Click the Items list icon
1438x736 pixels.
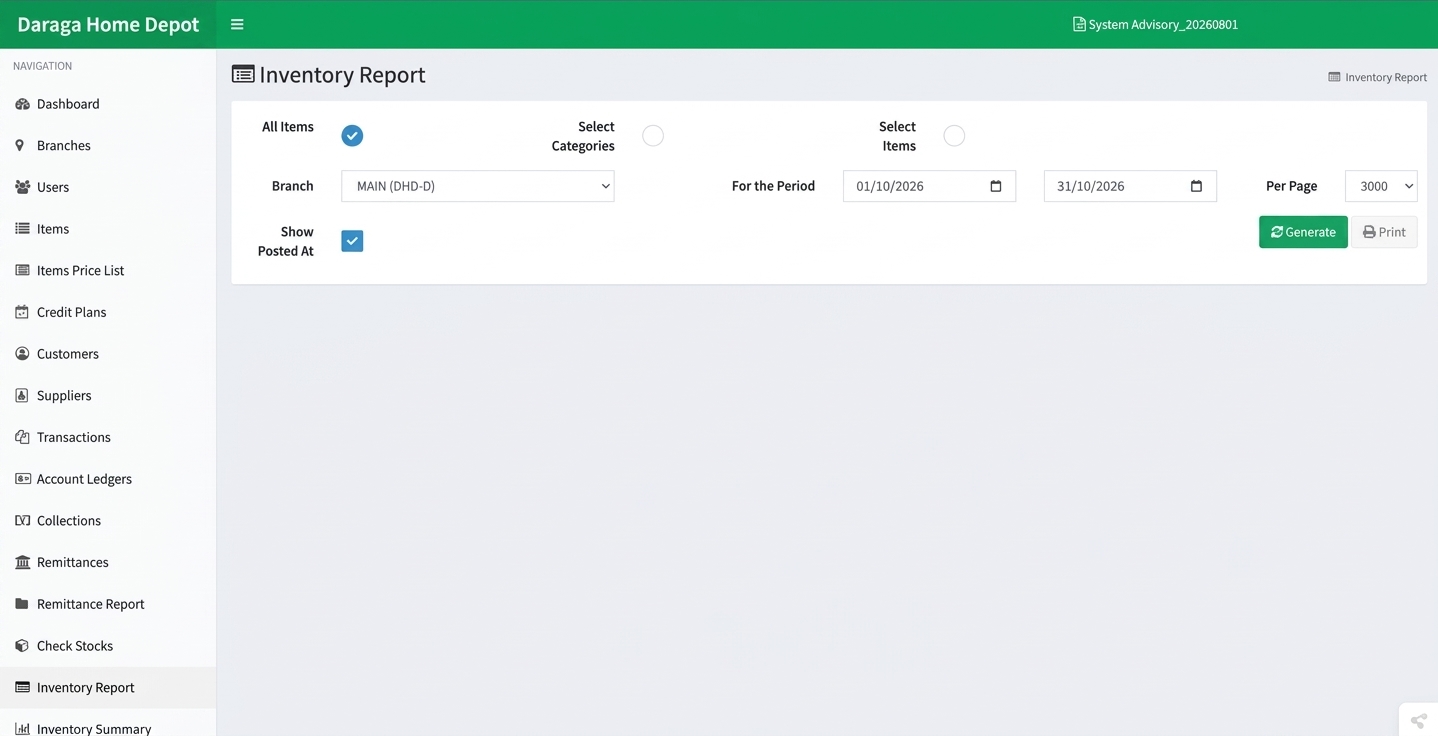[x=22, y=229]
